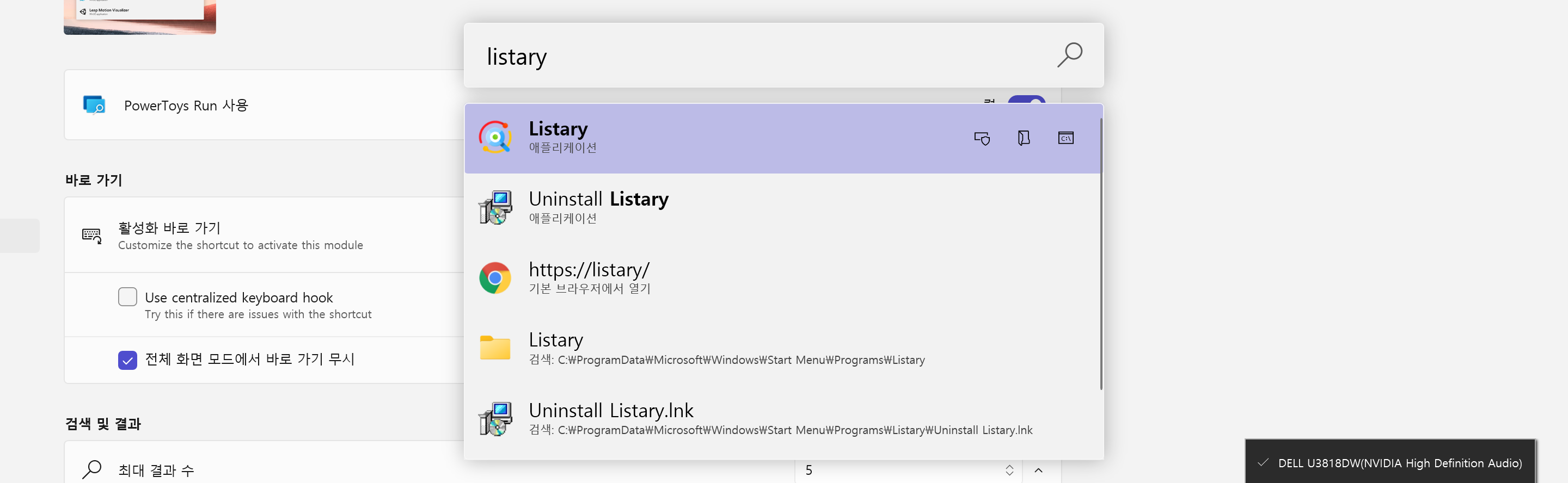Screen dimensions: 1568x483
Task: Click the 바로 가기 section heading
Action: pos(94,180)
